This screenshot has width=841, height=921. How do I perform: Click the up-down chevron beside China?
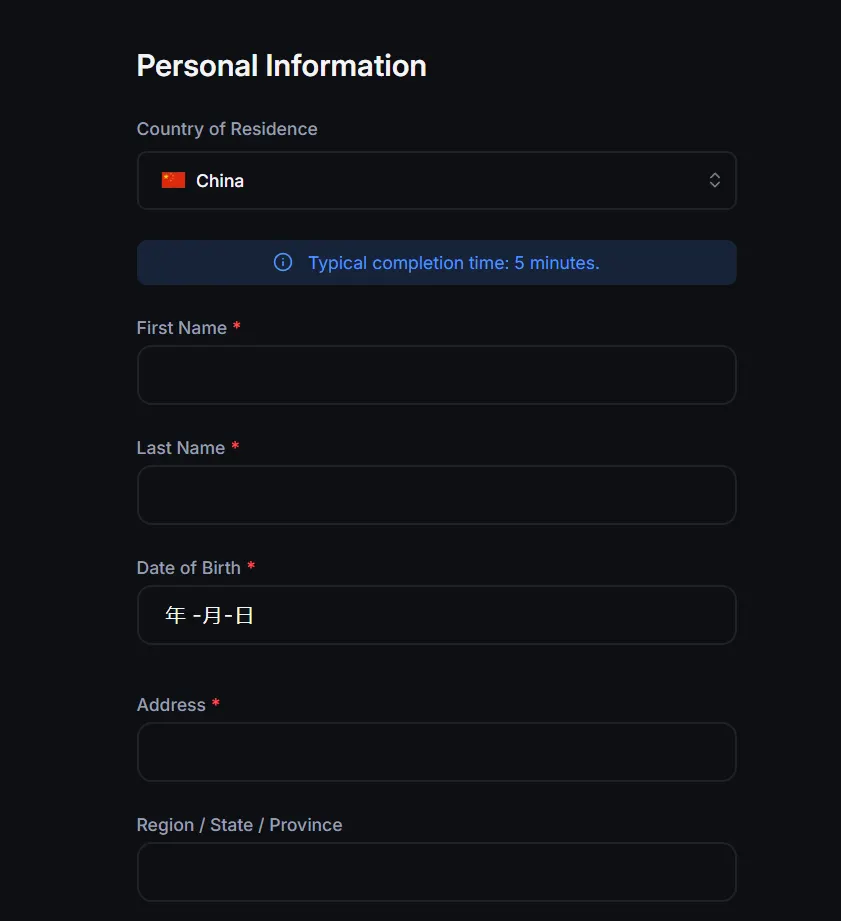tap(714, 180)
